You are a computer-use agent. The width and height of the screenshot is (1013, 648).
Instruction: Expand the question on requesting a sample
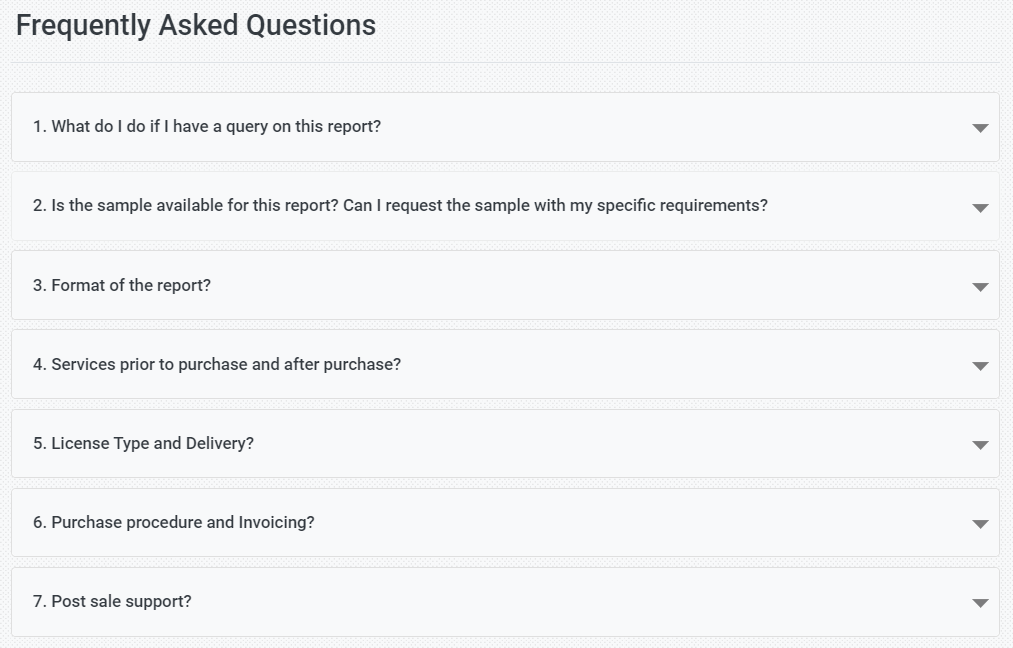click(x=400, y=206)
